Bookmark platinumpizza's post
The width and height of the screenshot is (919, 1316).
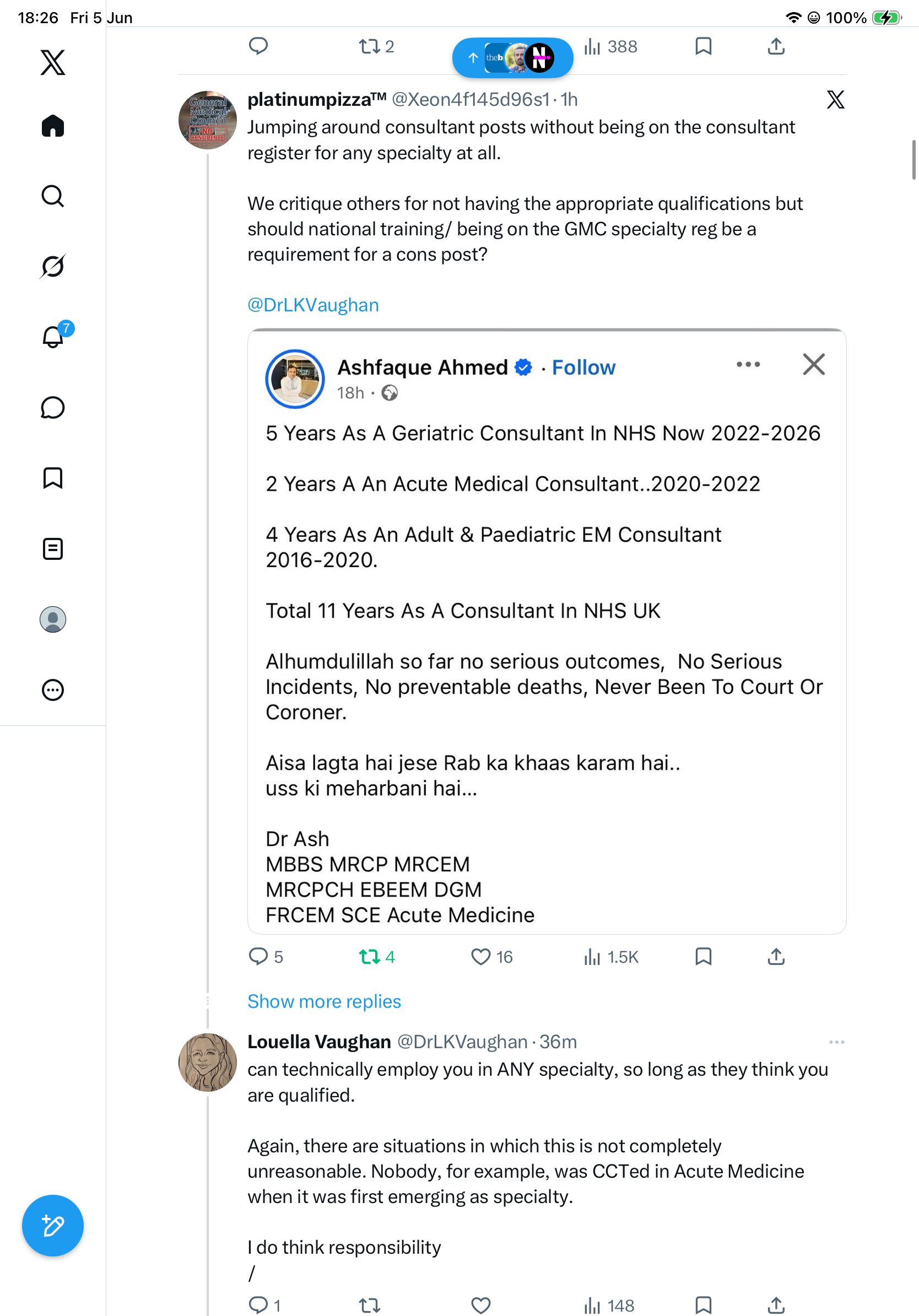(x=703, y=957)
